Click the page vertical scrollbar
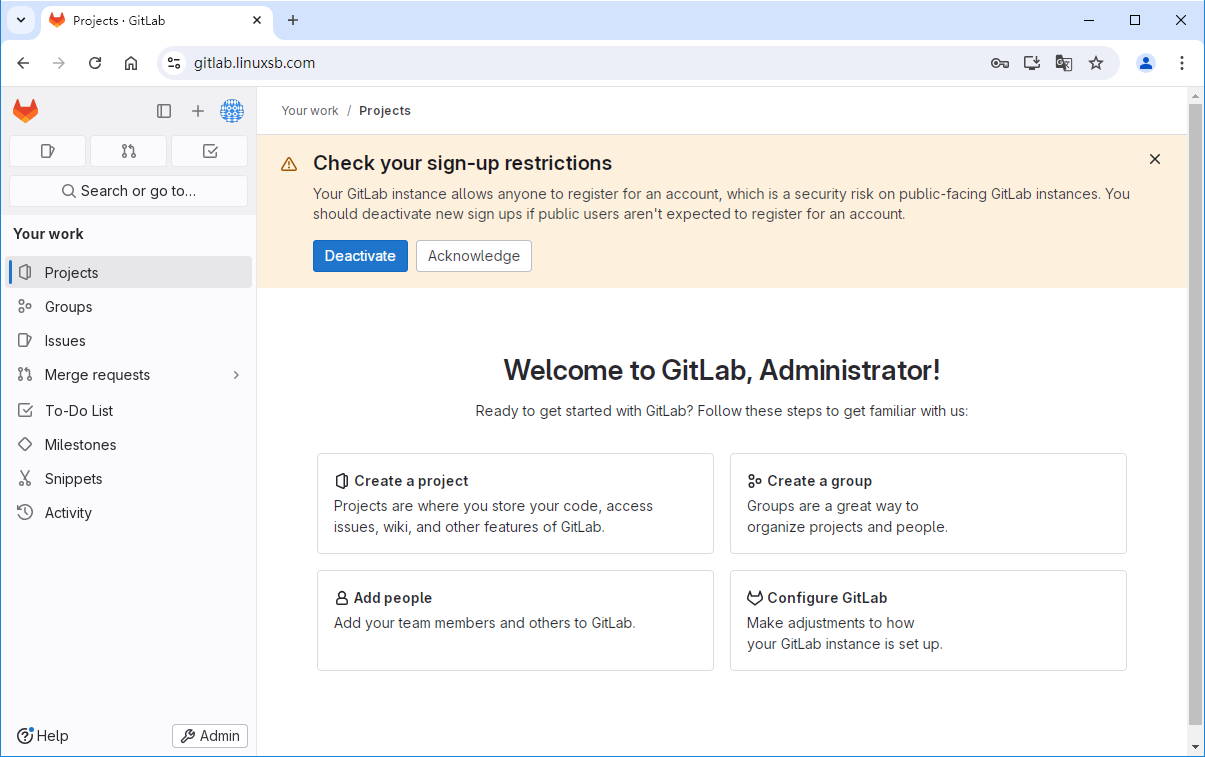The height and width of the screenshot is (757, 1205). [x=1196, y=413]
